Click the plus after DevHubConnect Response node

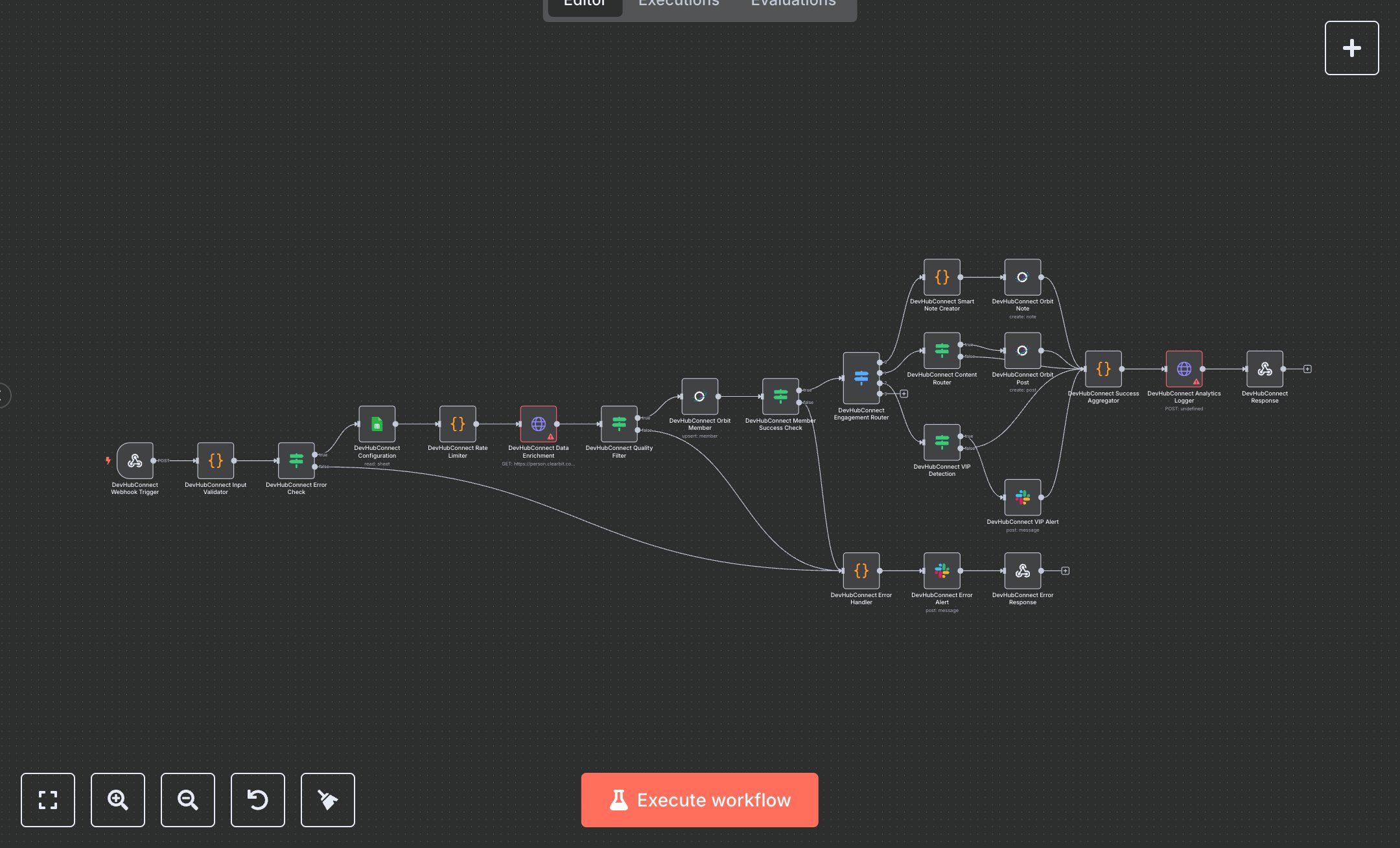[1307, 368]
